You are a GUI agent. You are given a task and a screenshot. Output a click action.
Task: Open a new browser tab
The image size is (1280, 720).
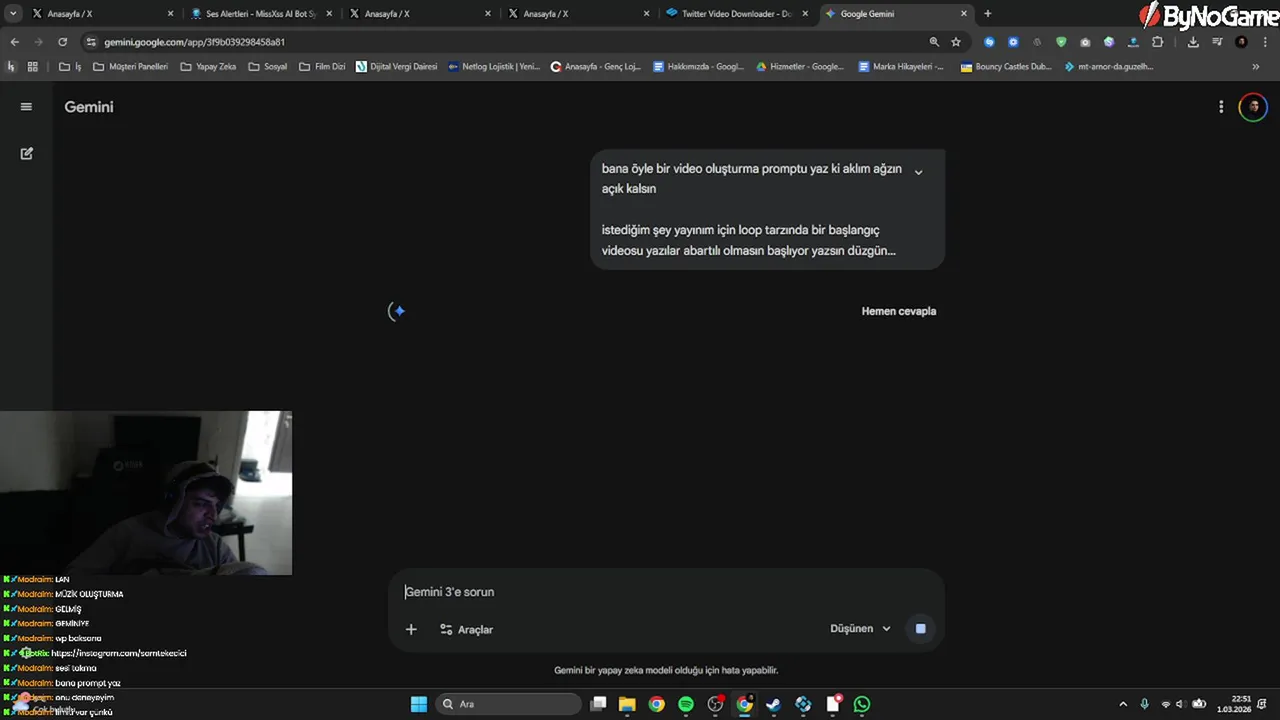(988, 14)
